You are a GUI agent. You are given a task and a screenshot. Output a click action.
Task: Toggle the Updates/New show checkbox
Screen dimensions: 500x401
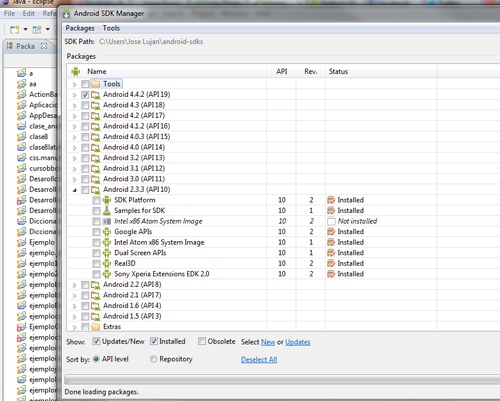tap(96, 341)
